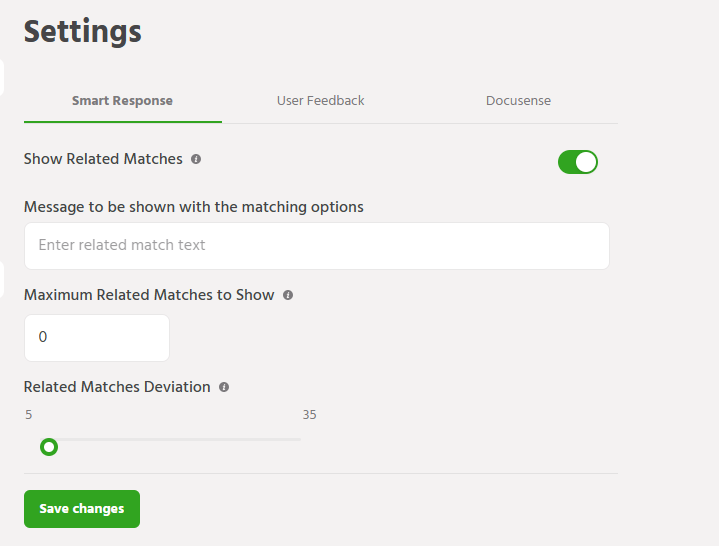719x546 pixels.
Task: Click the right end of the deviation slider track
Action: pyautogui.click(x=298, y=439)
